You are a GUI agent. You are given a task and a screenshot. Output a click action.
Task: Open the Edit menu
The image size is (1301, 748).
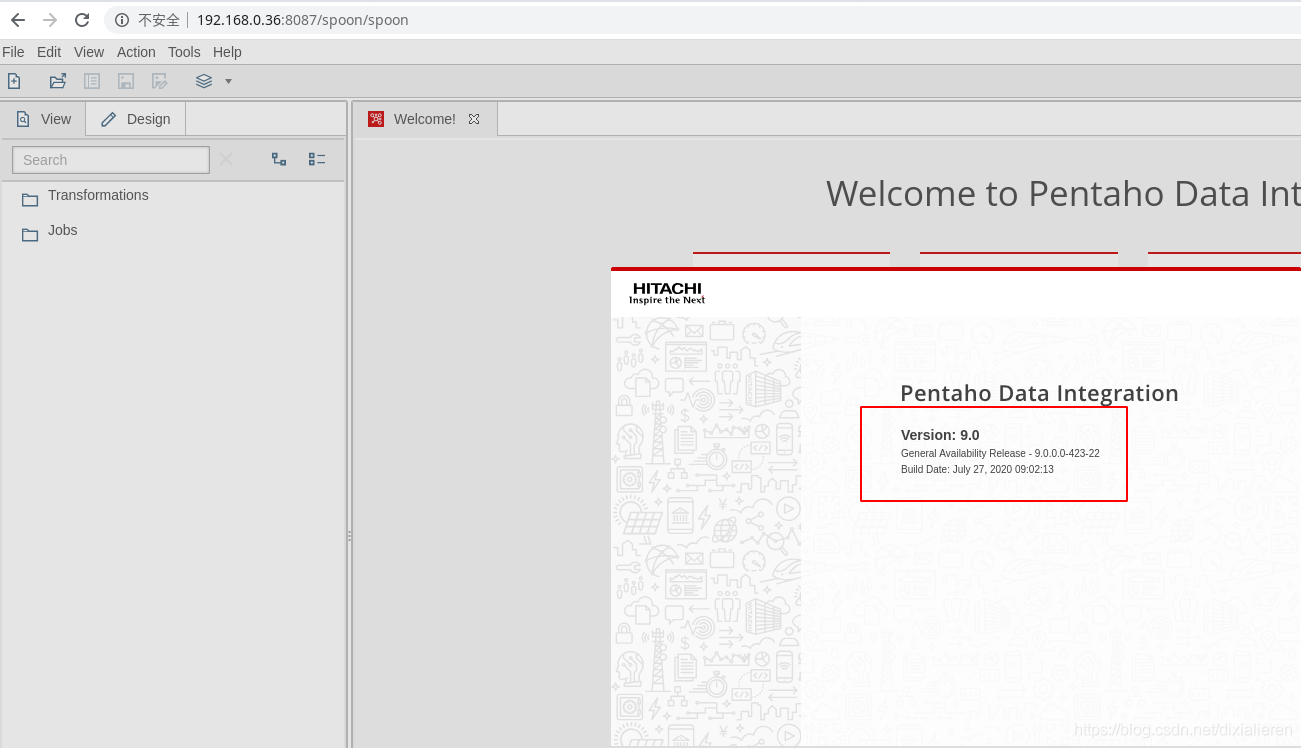49,52
